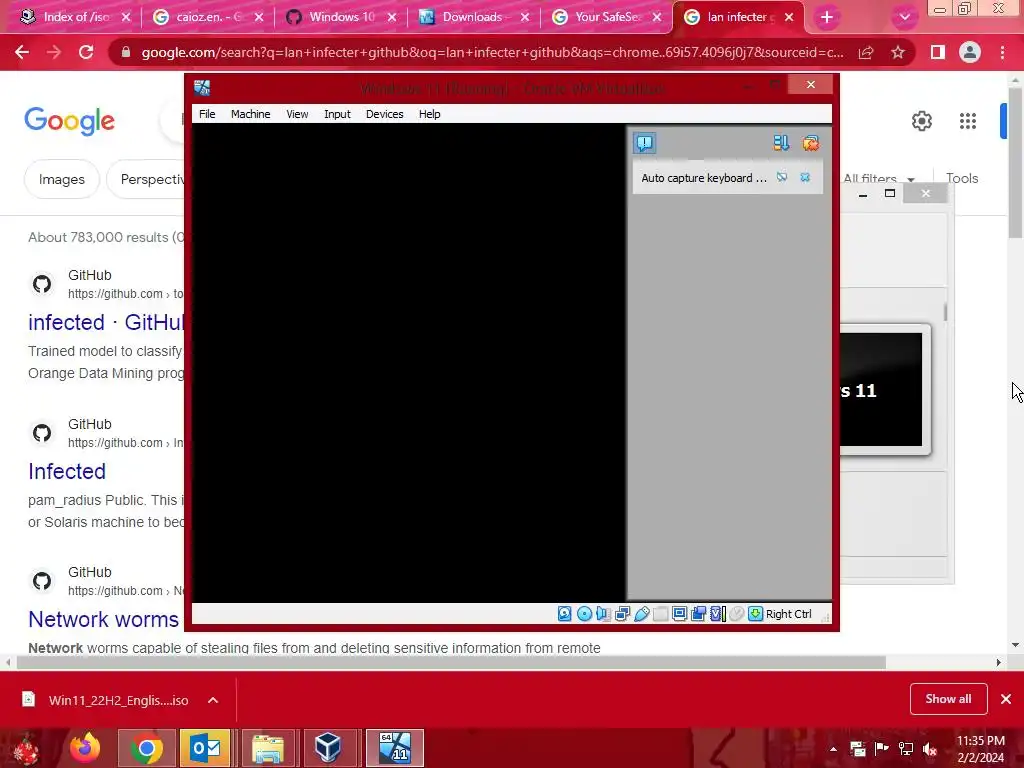Open File Explorer from the taskbar
Viewport: 1024px width, 768px height.
coord(268,748)
